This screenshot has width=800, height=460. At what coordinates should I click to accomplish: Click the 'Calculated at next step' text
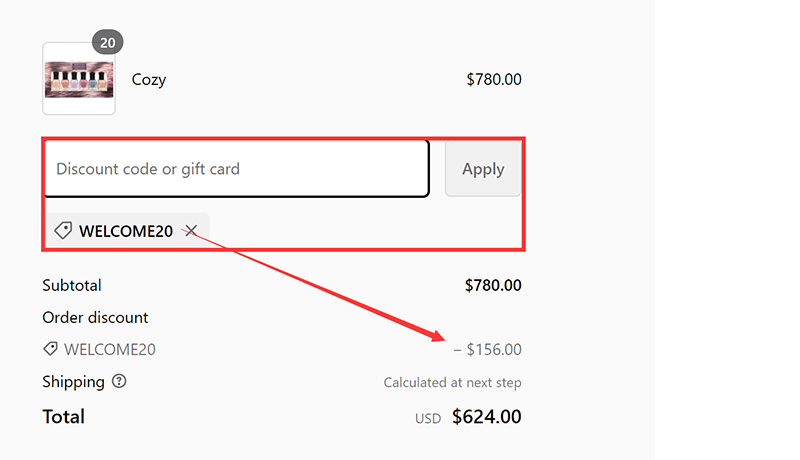(x=452, y=382)
